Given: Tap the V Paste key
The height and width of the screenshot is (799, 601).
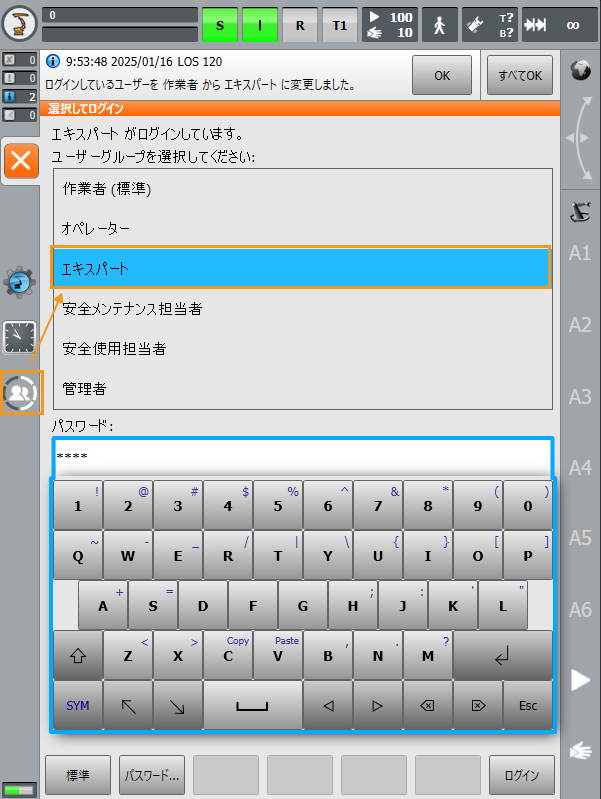Looking at the screenshot, I should 278,655.
